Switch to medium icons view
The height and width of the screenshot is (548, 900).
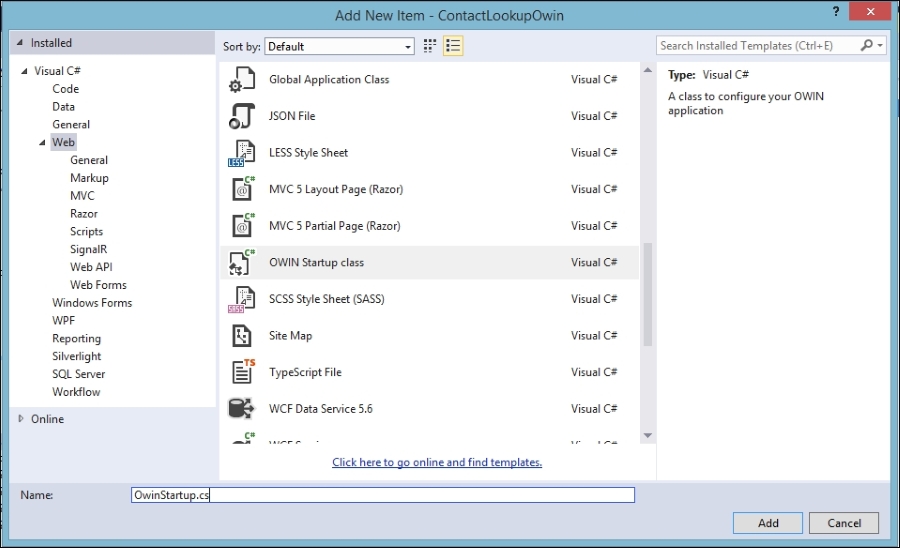click(430, 46)
